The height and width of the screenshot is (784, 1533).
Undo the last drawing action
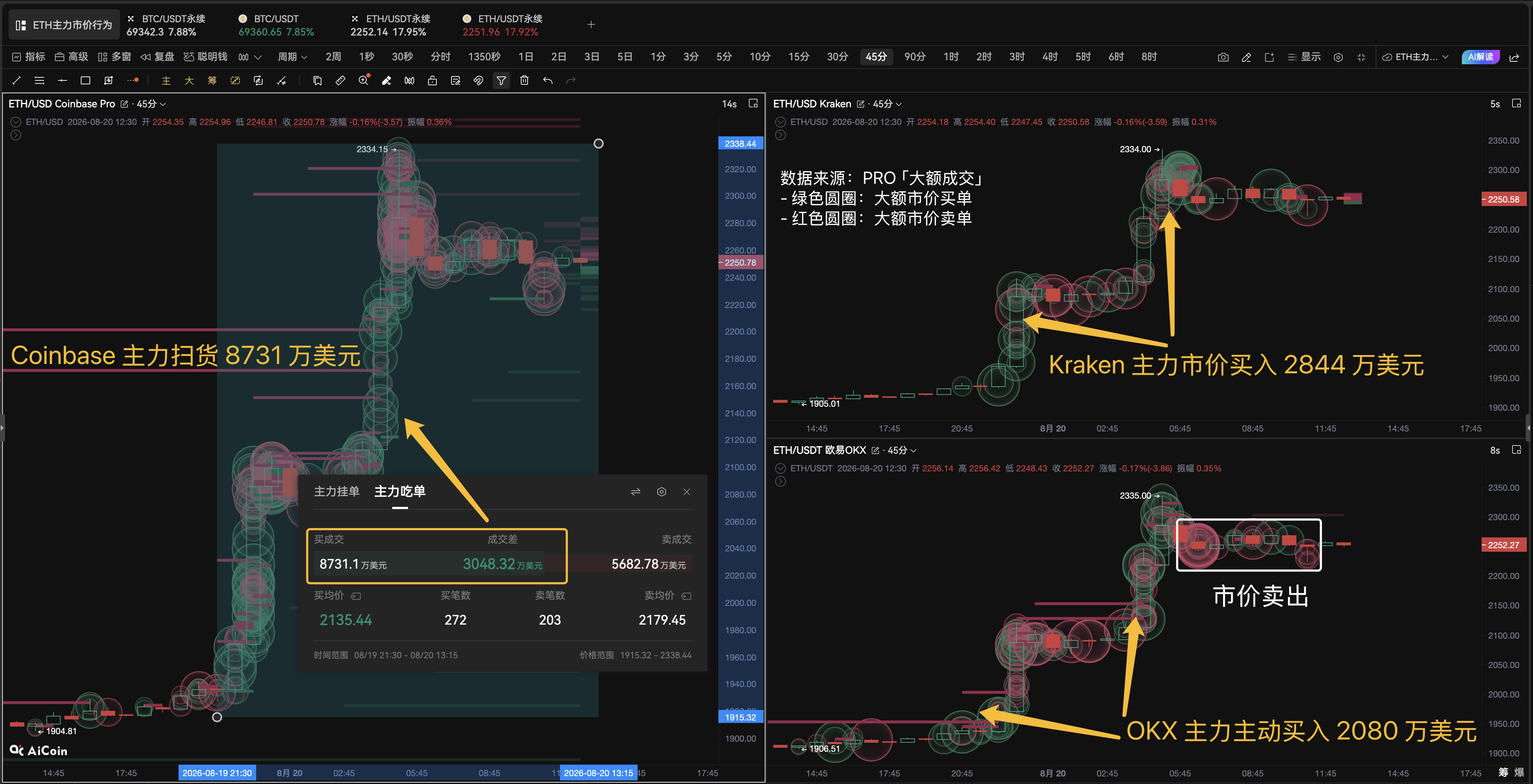click(547, 80)
